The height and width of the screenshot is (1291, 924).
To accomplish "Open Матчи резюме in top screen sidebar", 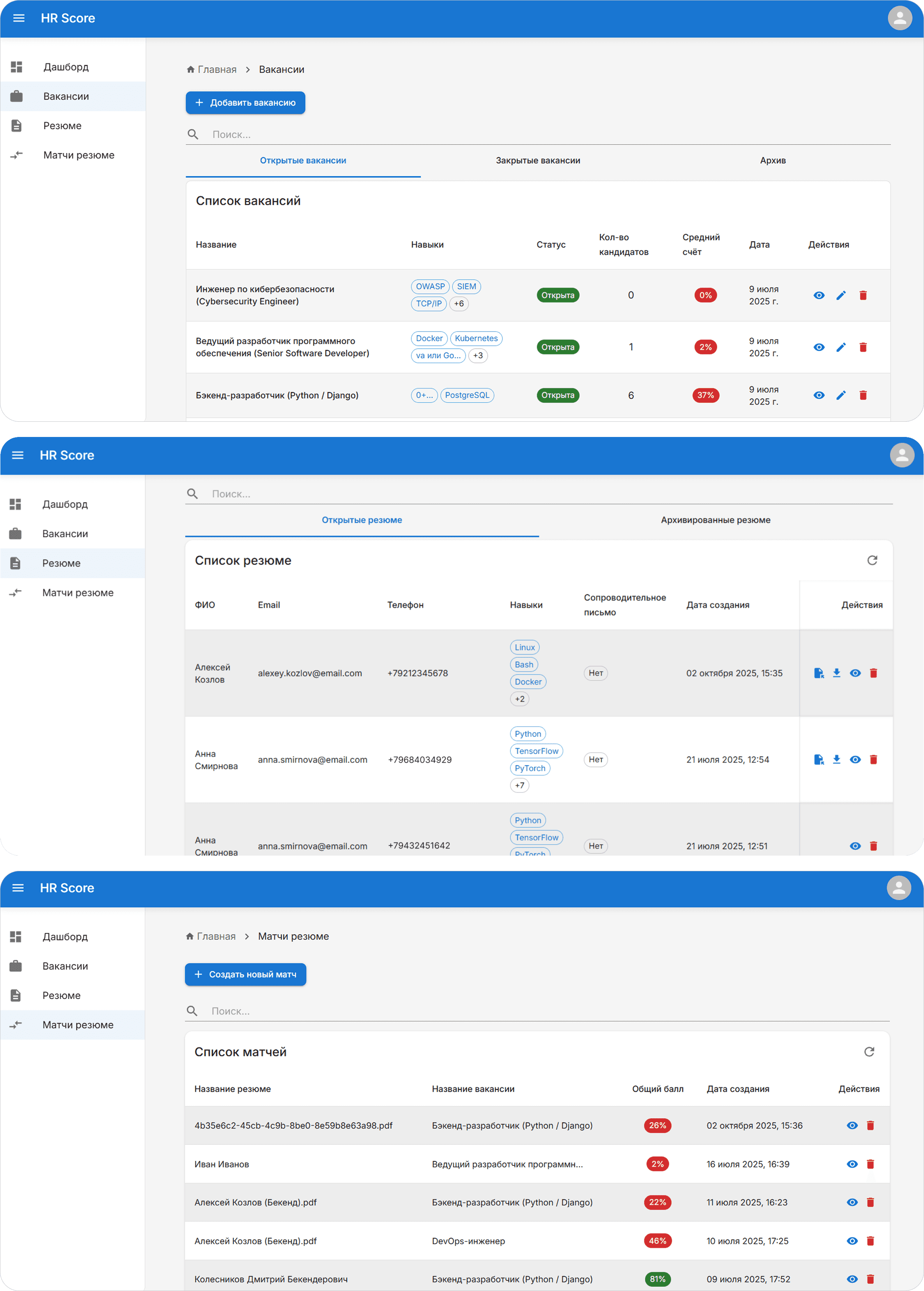I will click(73, 155).
